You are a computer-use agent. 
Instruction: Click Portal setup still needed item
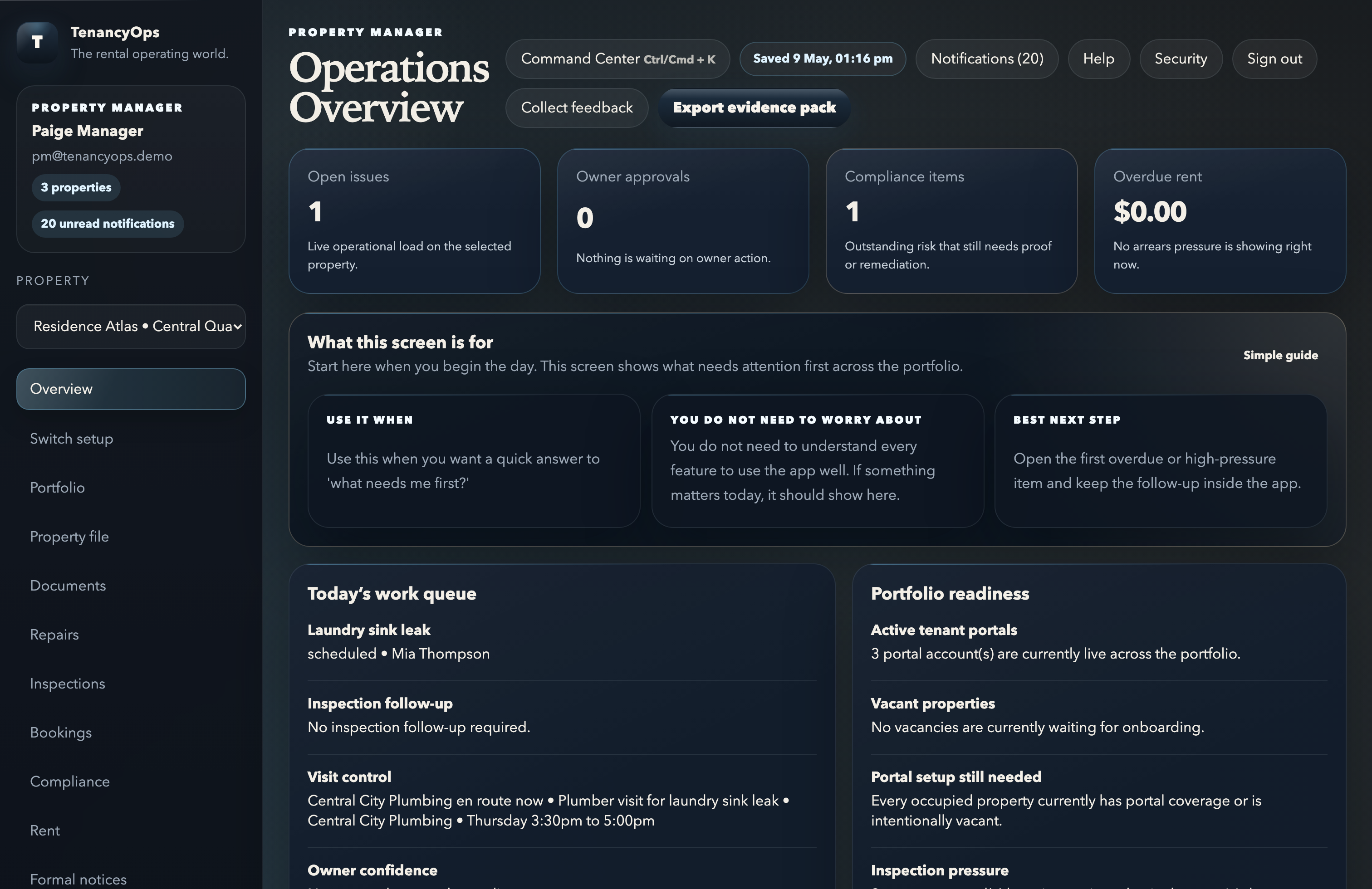1099,799
